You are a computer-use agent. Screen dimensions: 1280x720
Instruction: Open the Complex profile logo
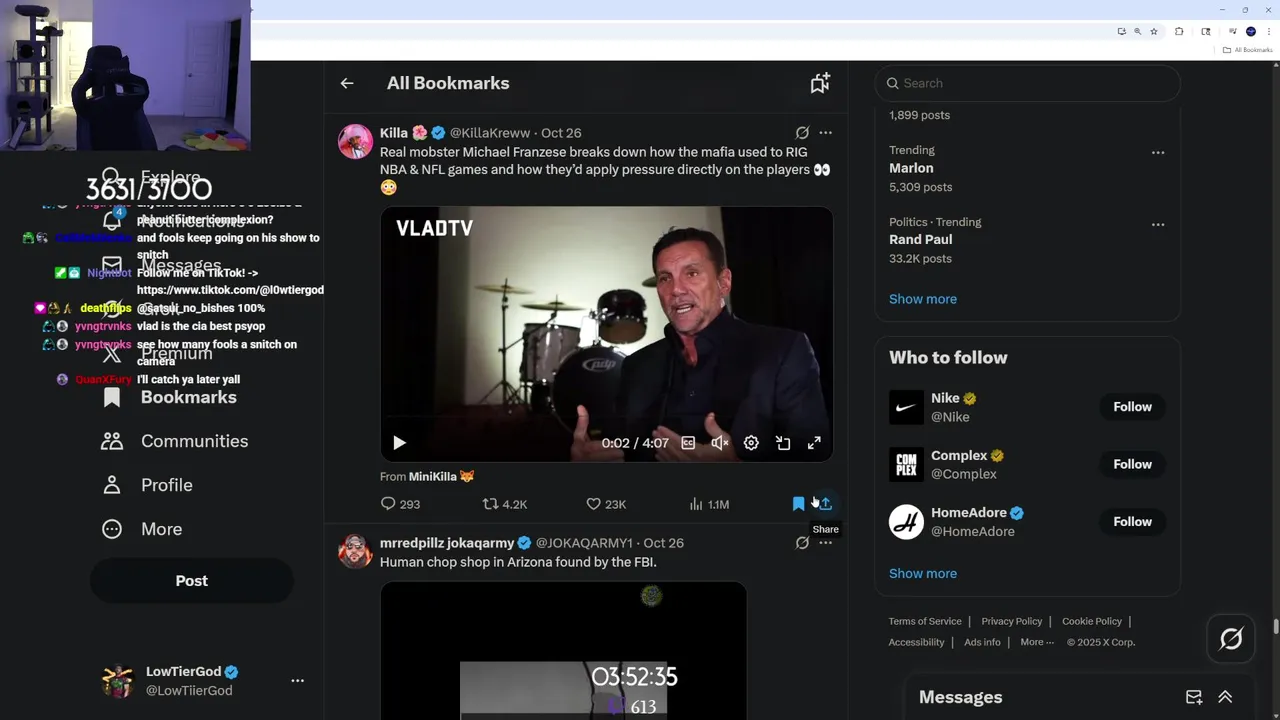click(906, 464)
